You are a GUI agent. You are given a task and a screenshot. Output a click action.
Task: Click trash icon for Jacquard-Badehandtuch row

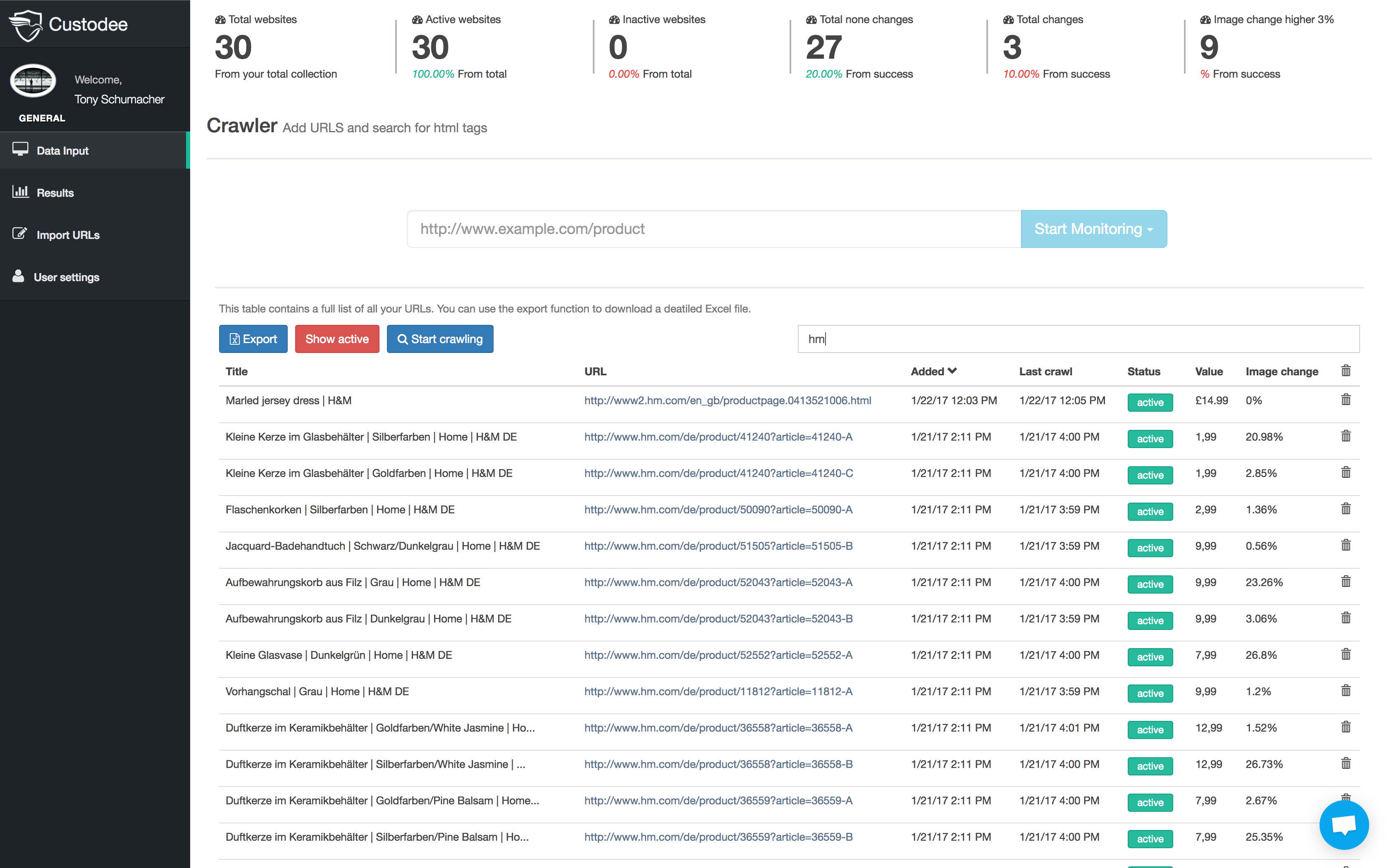1345,545
